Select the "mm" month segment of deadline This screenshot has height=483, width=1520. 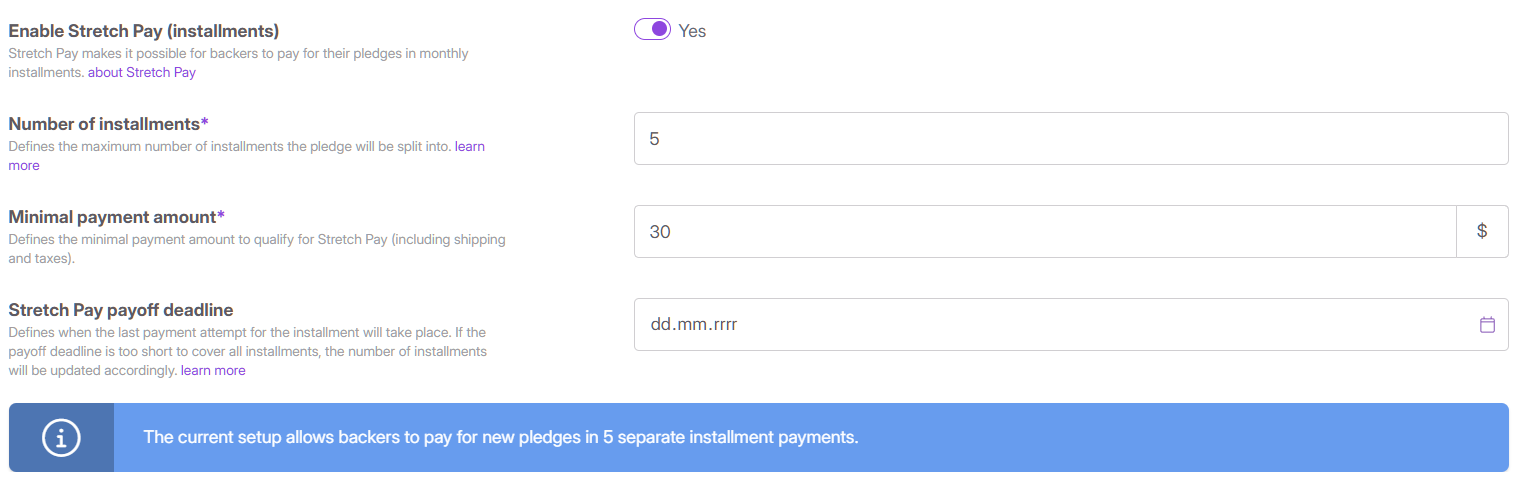click(689, 324)
